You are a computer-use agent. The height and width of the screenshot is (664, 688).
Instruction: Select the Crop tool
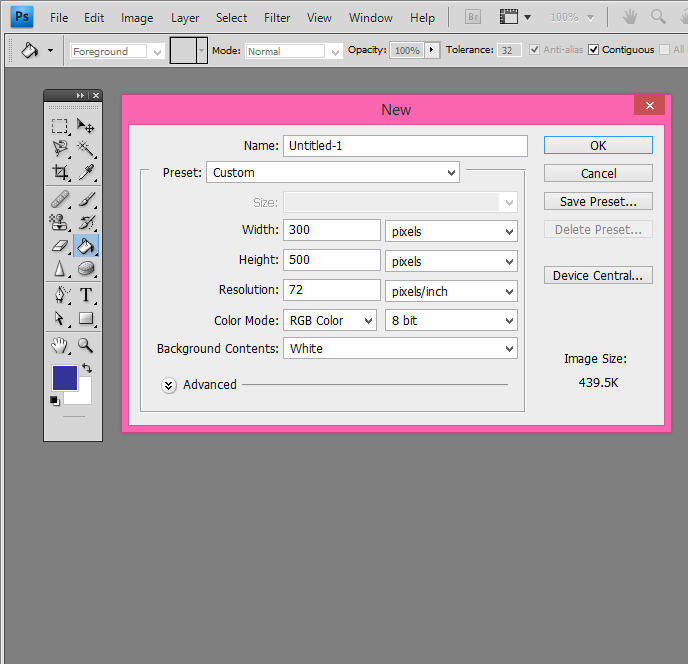pyautogui.click(x=60, y=172)
